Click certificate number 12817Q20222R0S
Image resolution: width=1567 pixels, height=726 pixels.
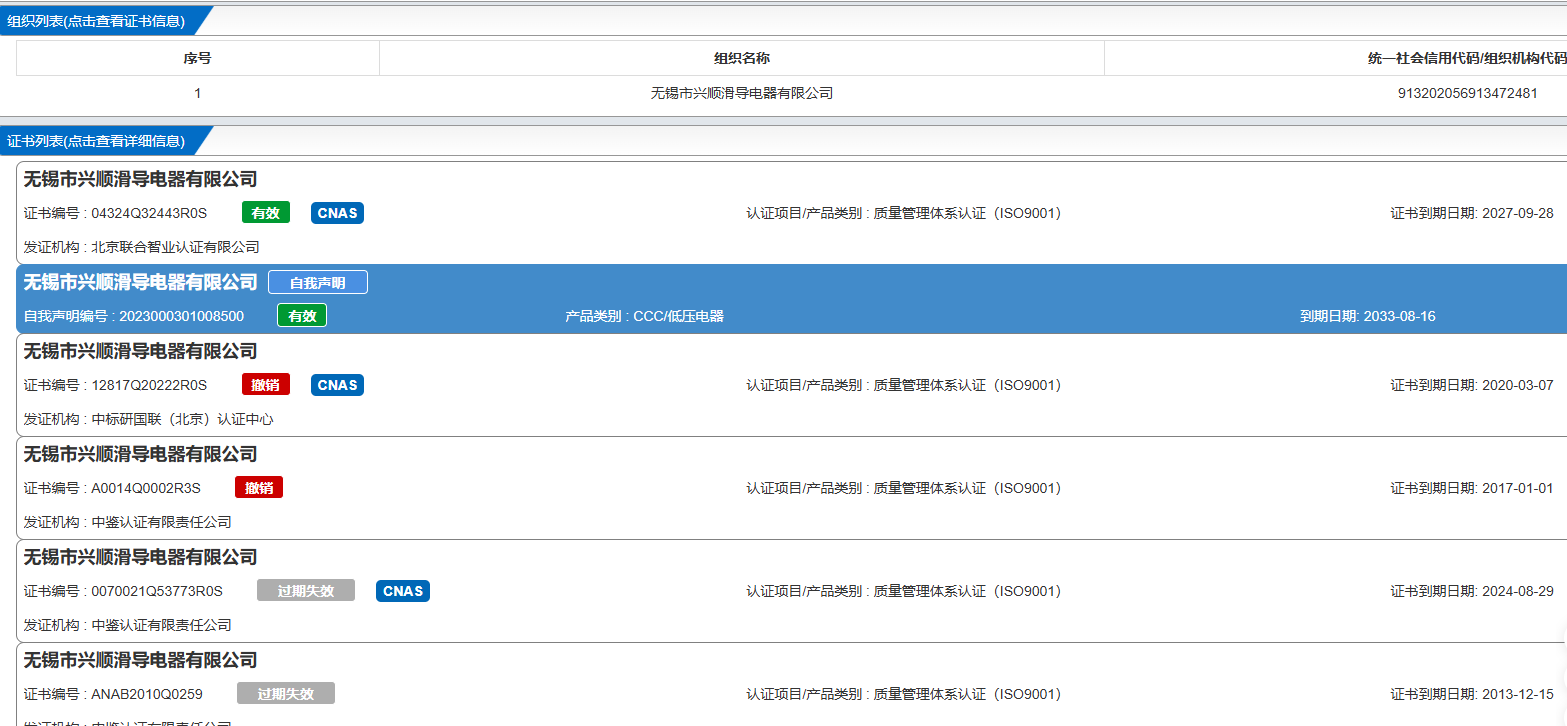(x=149, y=385)
